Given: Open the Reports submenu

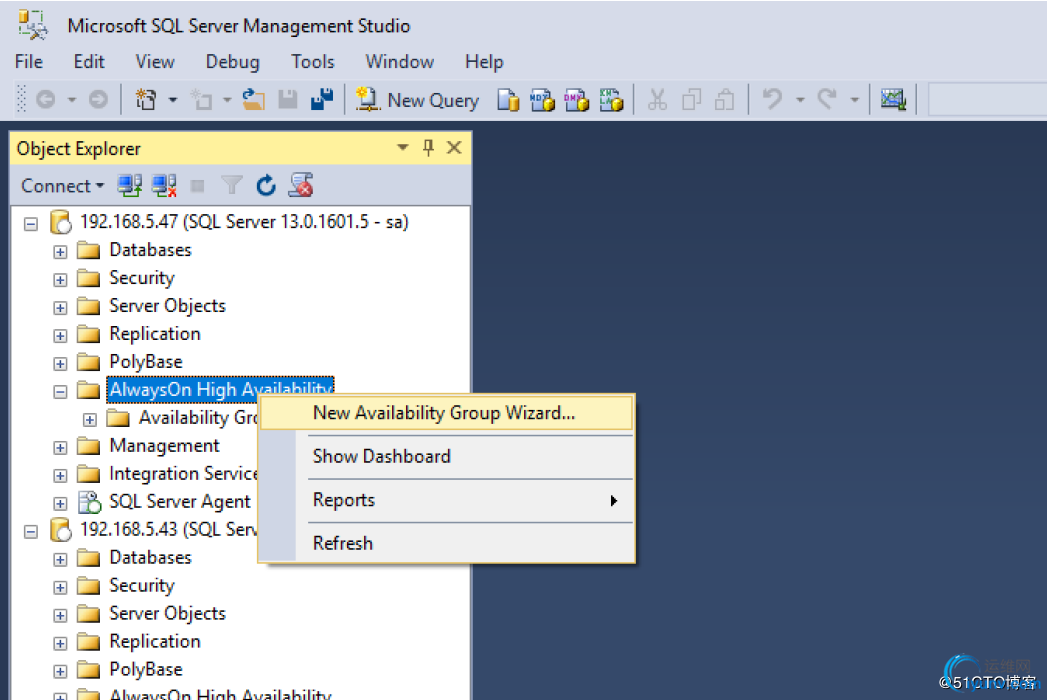Looking at the screenshot, I should [446, 500].
